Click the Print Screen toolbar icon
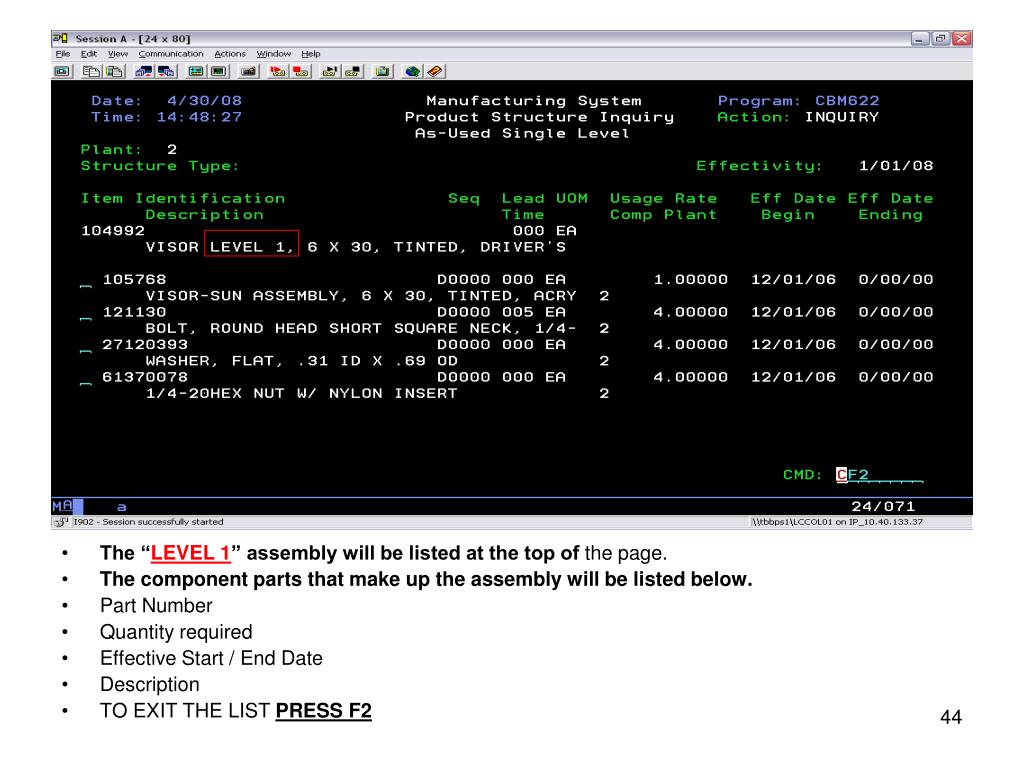 63,71
